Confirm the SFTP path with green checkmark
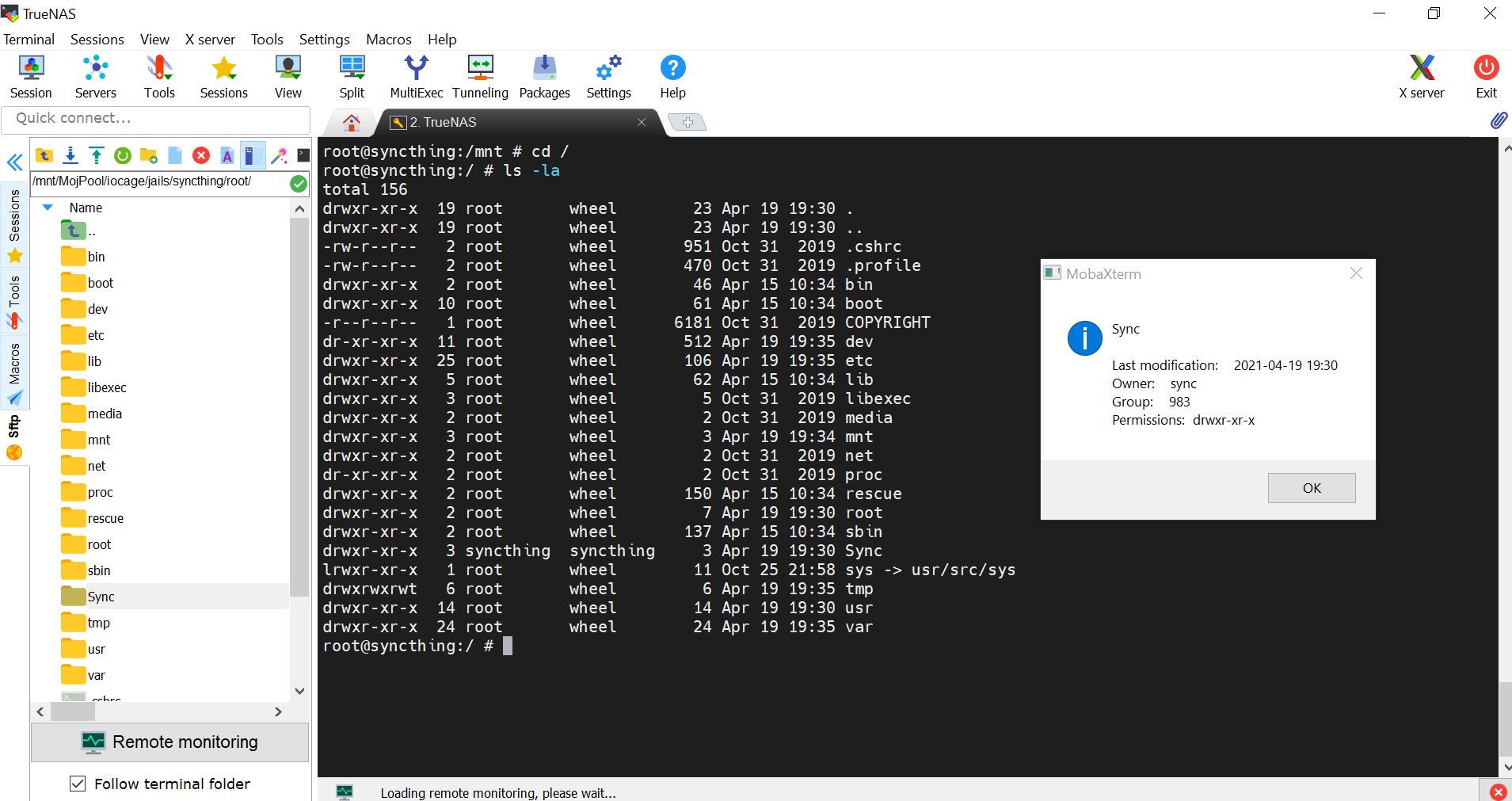The image size is (1512, 801). (299, 184)
